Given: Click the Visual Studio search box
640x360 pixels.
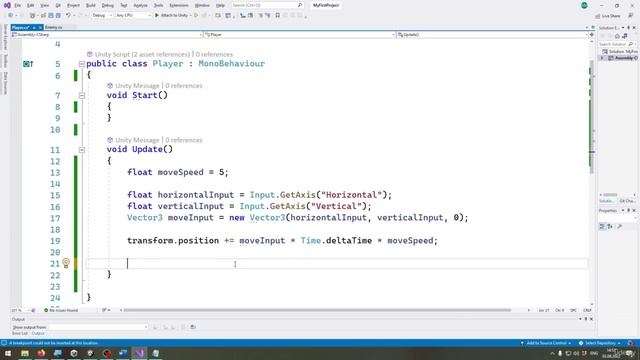Looking at the screenshot, I should (267, 5).
